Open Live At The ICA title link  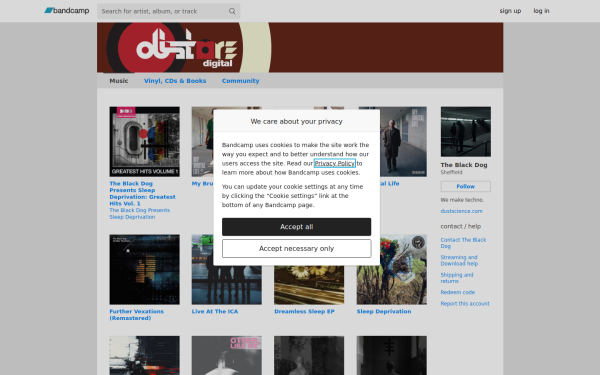pos(215,311)
